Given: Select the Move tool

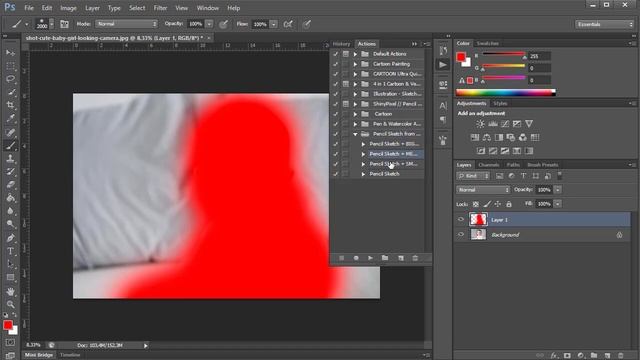Looking at the screenshot, I should (x=11, y=53).
